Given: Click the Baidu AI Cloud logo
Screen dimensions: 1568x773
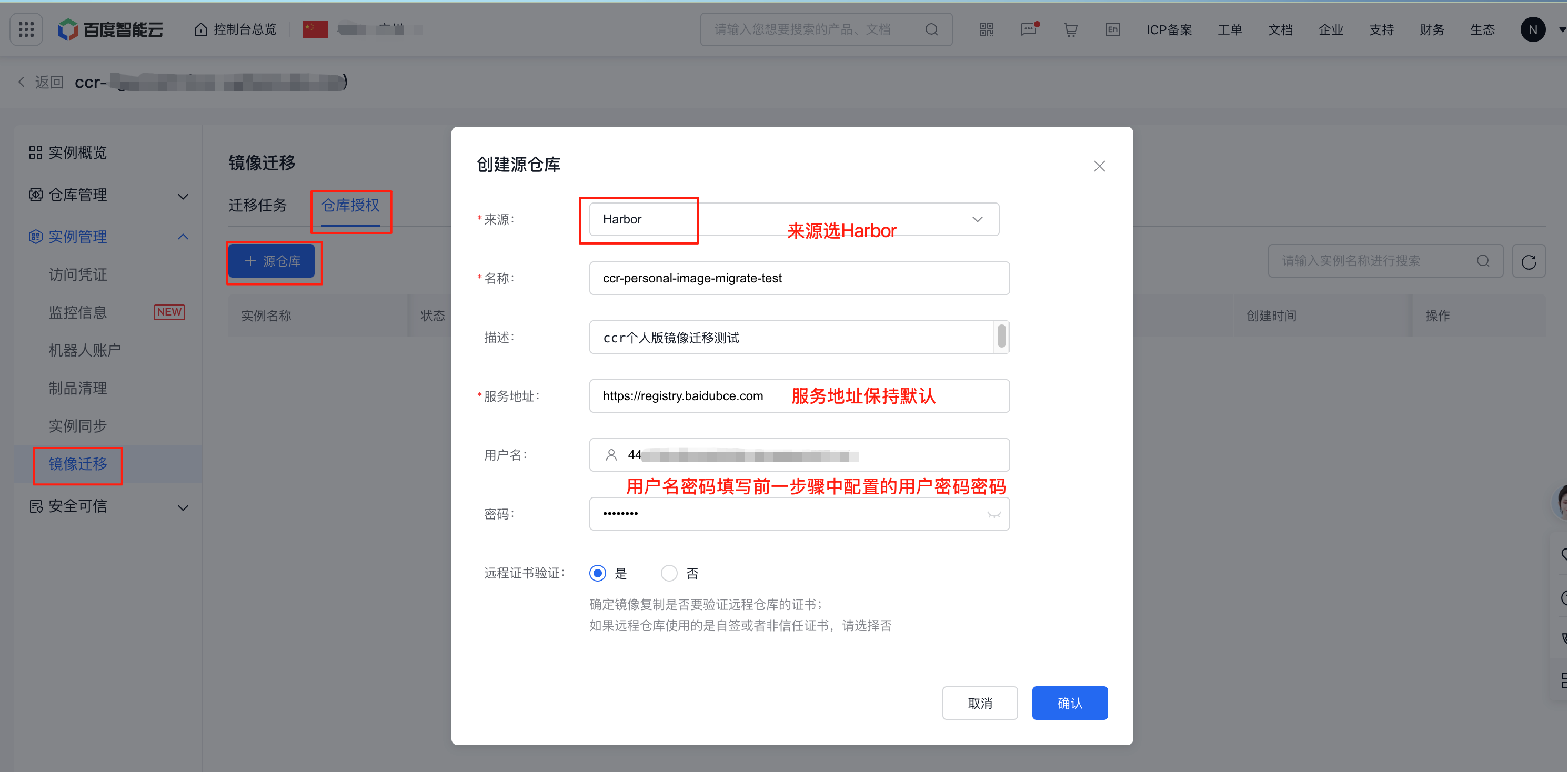Looking at the screenshot, I should (x=110, y=29).
